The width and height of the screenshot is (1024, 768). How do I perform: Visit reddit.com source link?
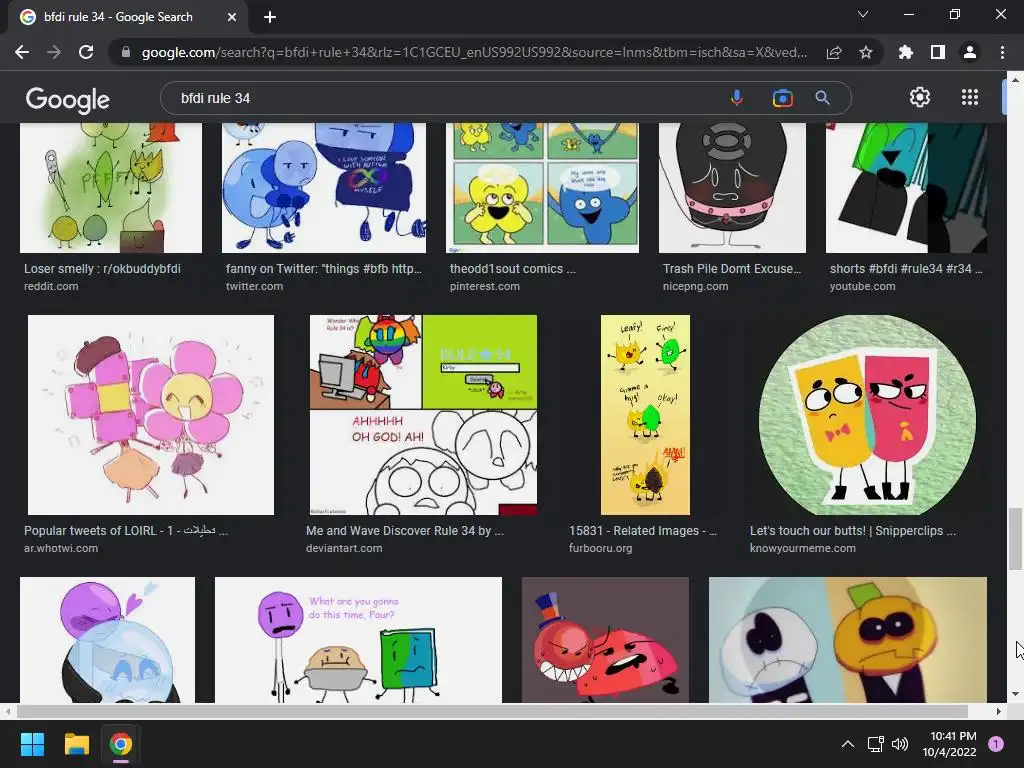[x=51, y=286]
